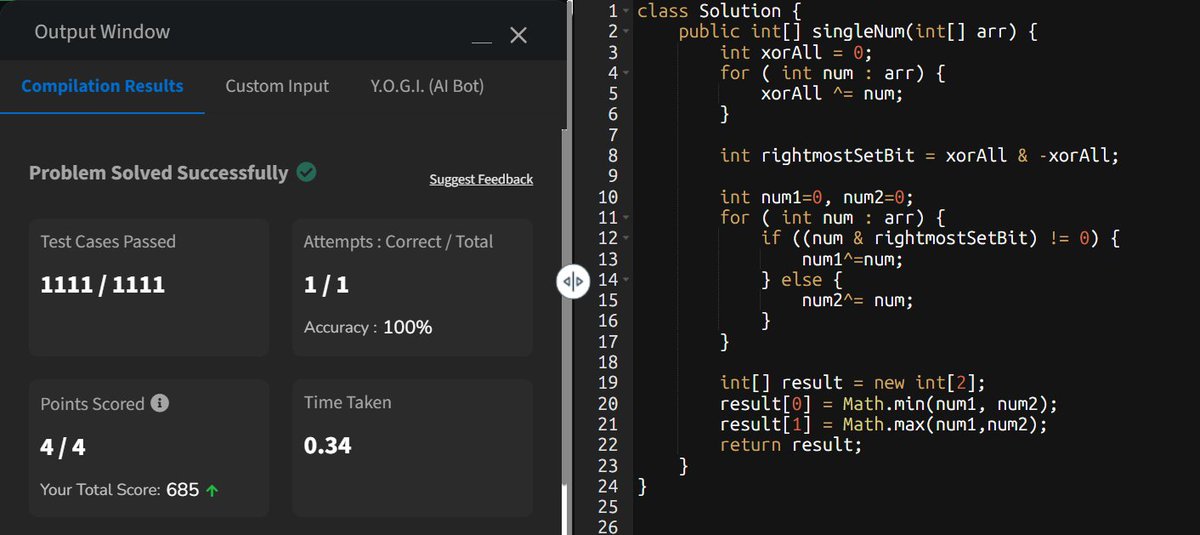Click the rightmostSetBit declaration on line 8
Screen dimensions: 1200x535
pyautogui.click(x=920, y=155)
